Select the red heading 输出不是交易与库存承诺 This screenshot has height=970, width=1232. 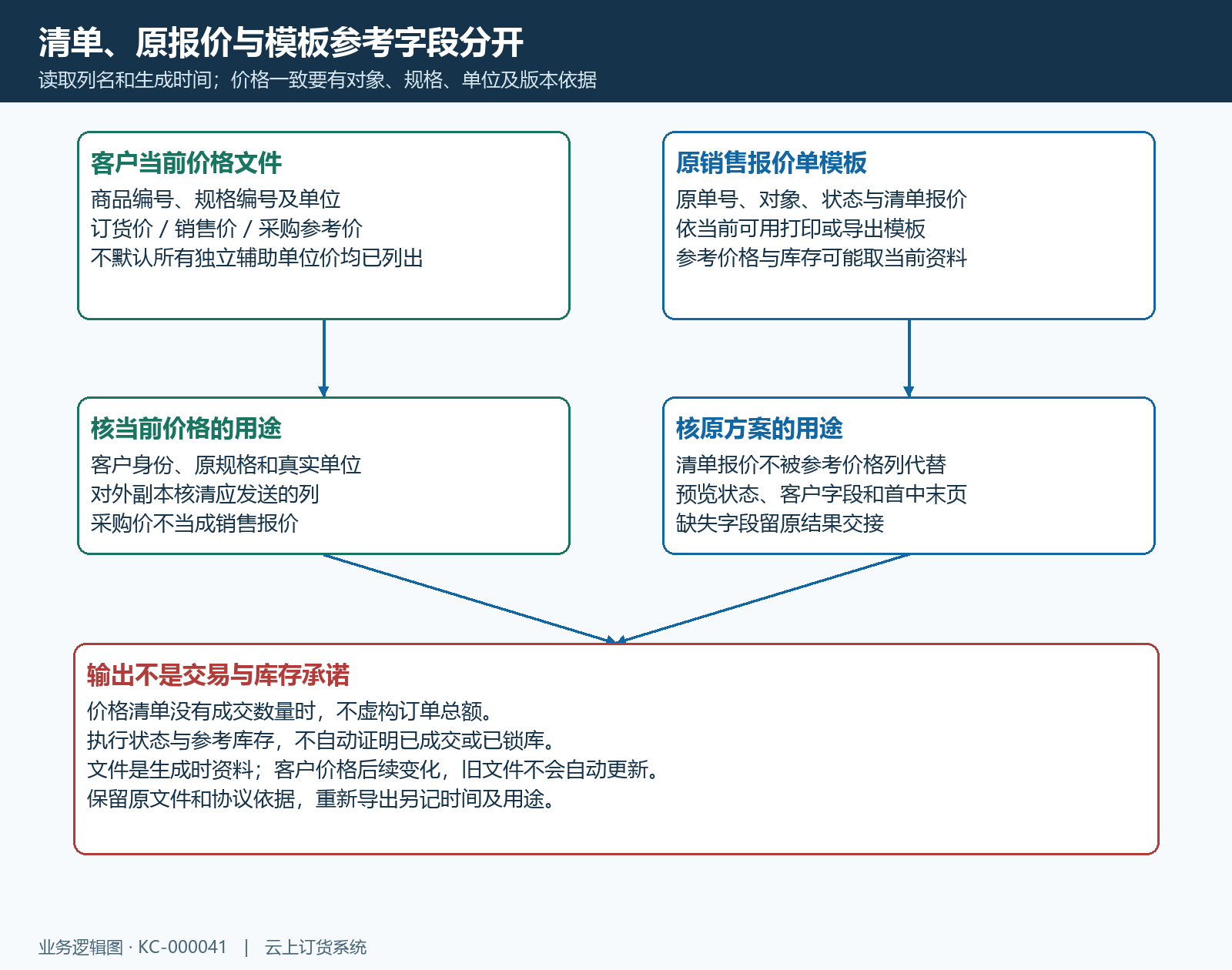(x=218, y=675)
